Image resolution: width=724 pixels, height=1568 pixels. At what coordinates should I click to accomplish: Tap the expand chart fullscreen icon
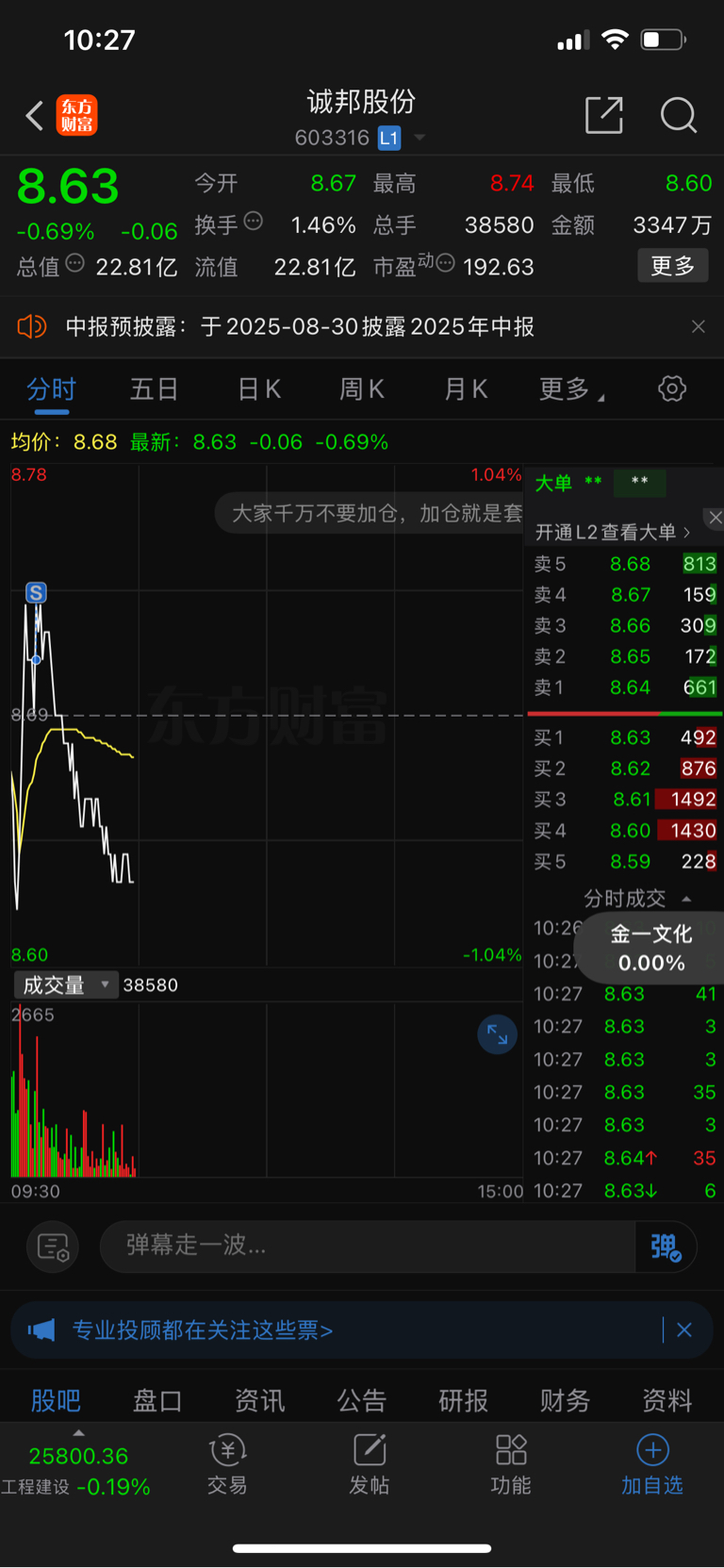click(x=497, y=1035)
